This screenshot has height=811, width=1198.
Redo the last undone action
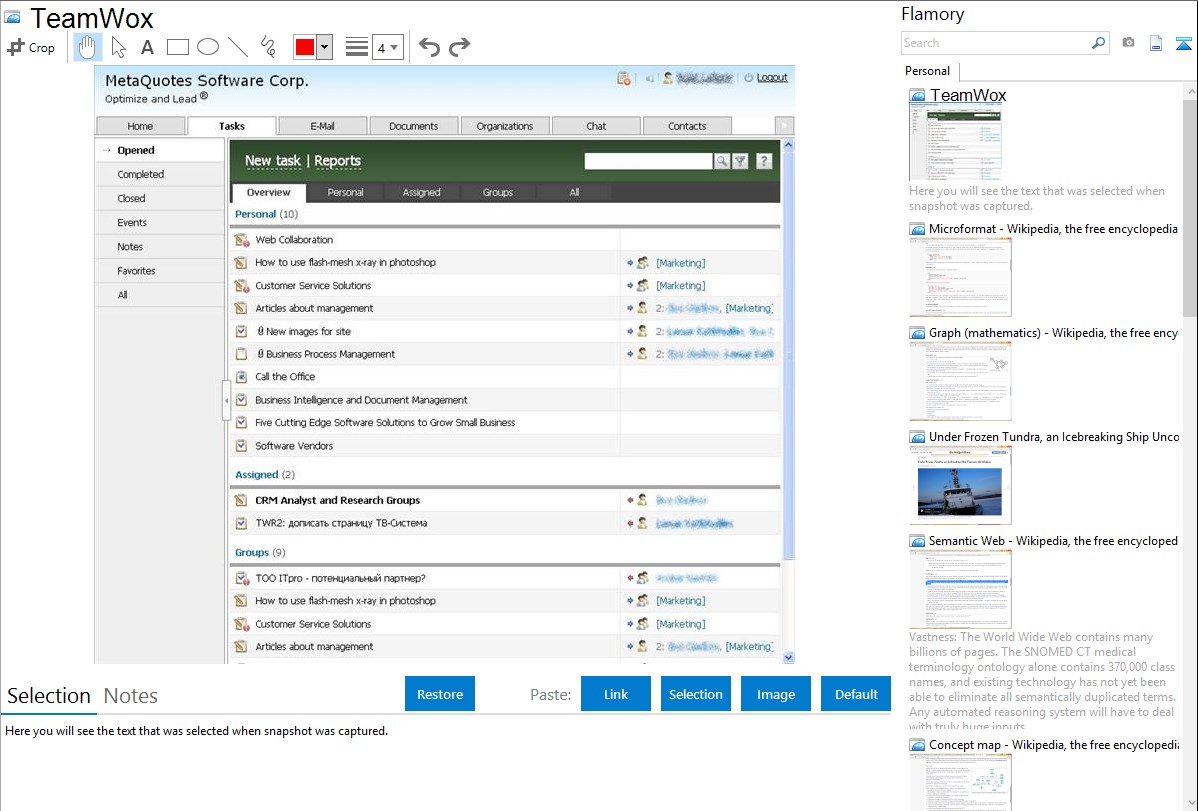point(459,47)
